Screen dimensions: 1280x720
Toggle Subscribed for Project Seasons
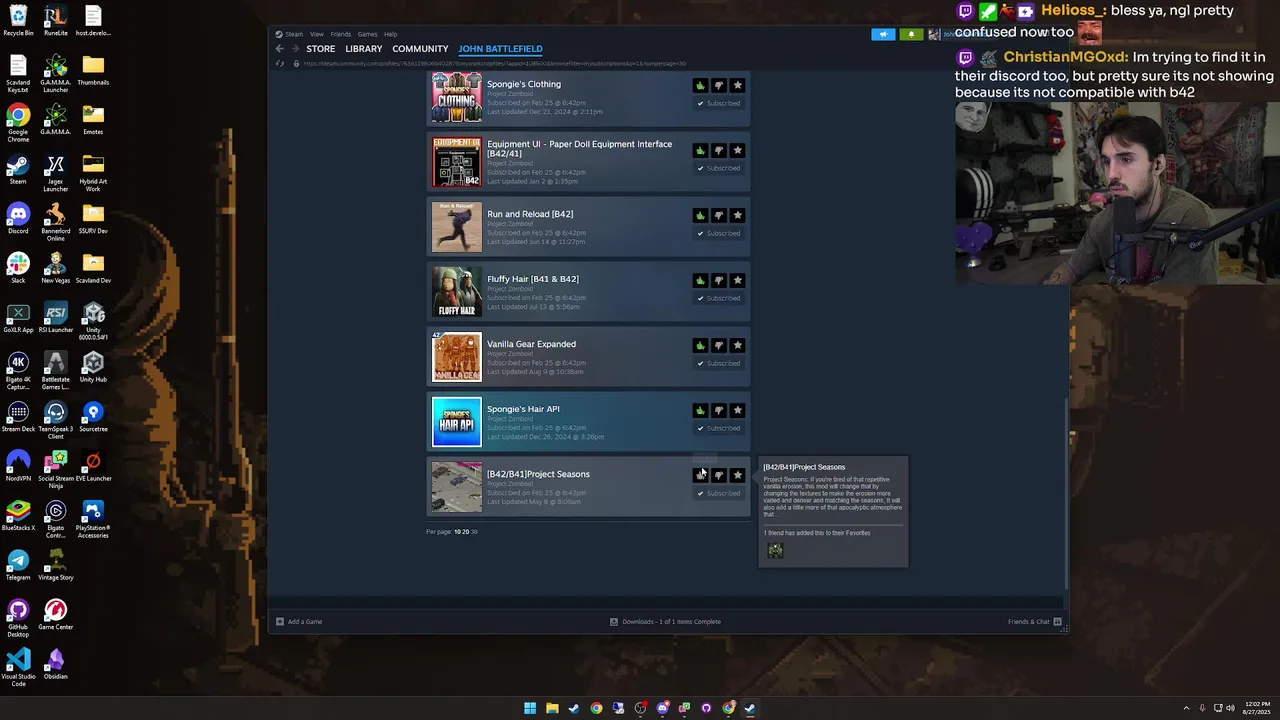719,493
